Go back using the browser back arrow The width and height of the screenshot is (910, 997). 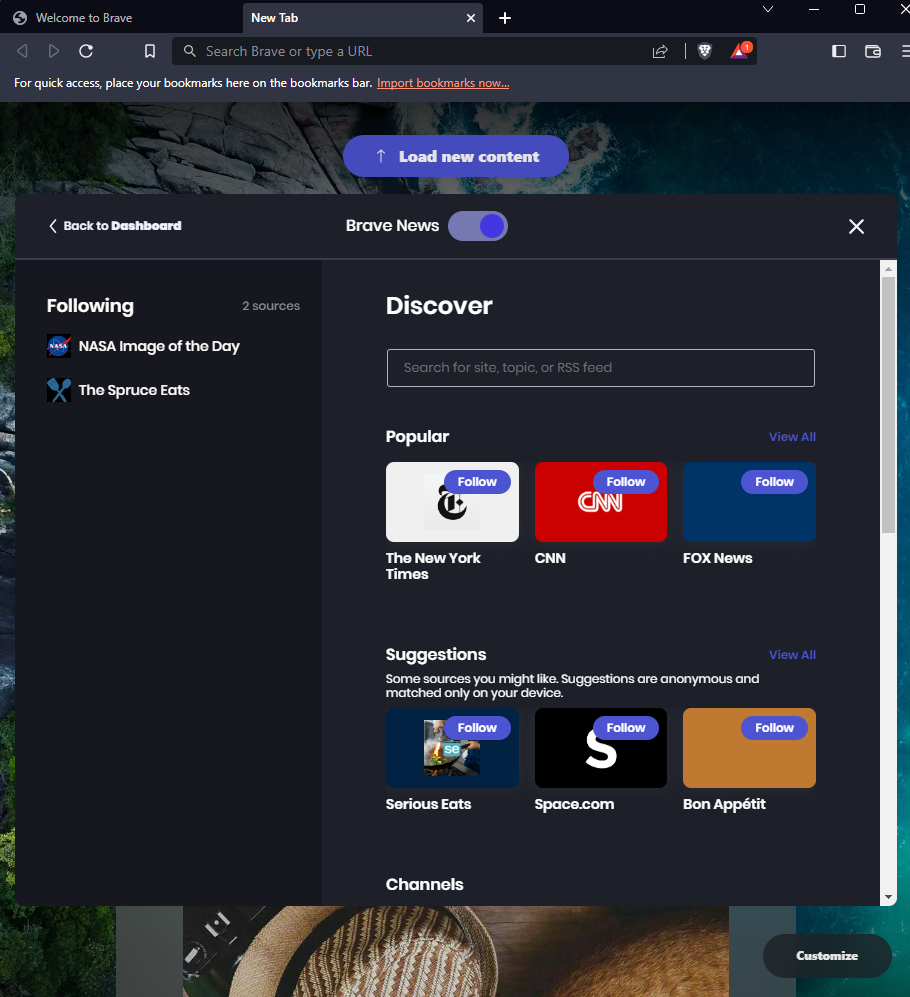coord(22,51)
